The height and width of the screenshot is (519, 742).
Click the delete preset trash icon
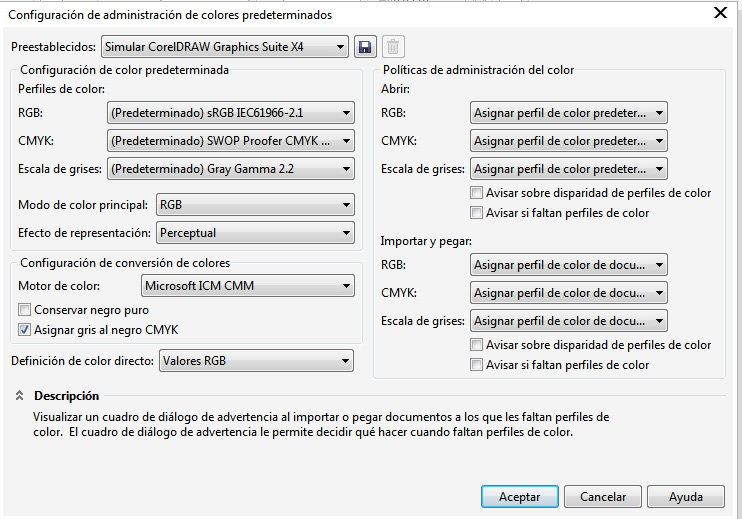coord(393,47)
